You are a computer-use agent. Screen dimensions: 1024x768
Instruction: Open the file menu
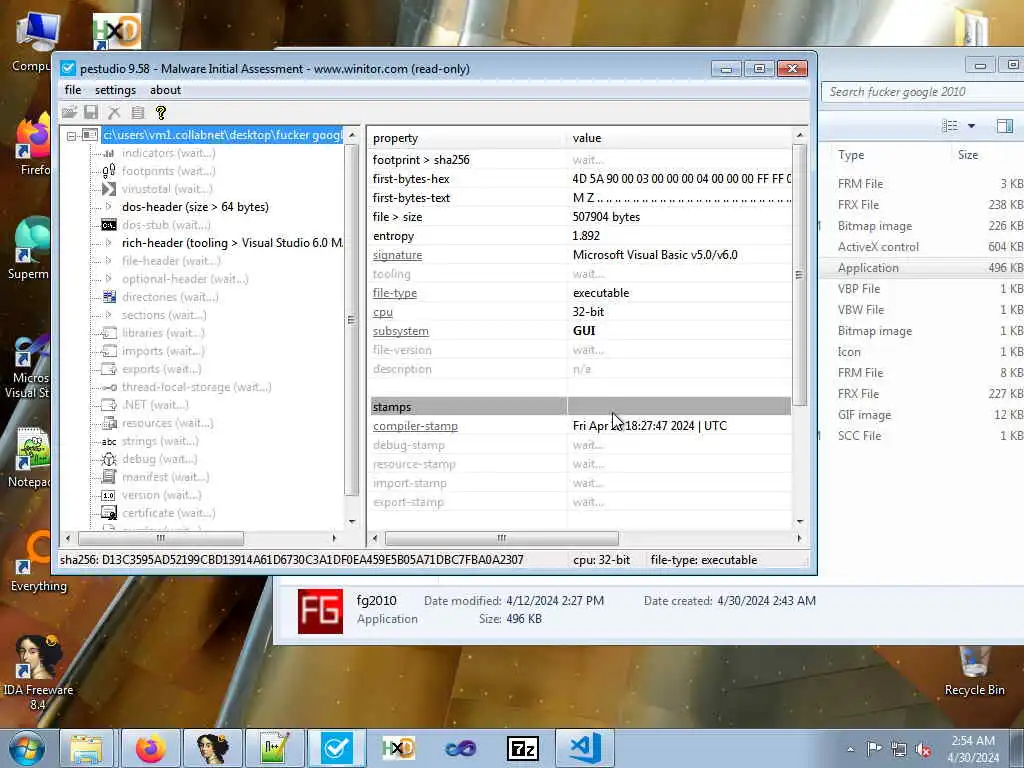click(73, 90)
